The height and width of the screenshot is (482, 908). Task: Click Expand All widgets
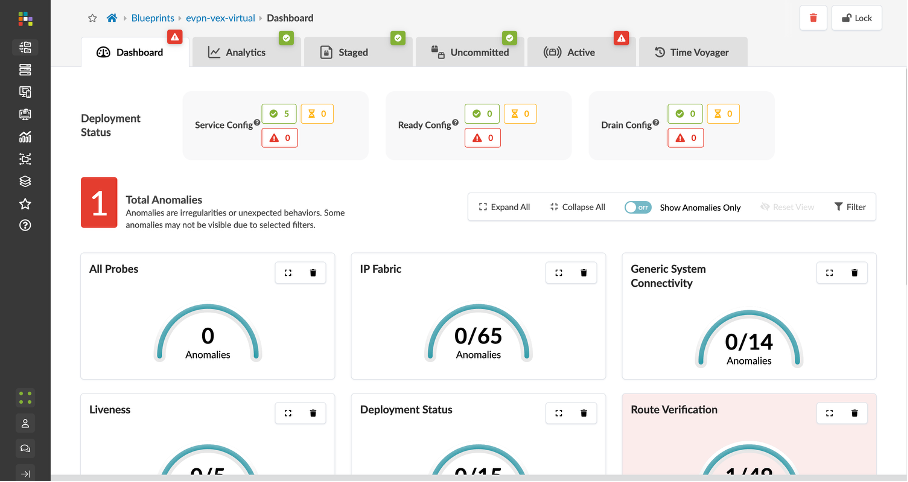pos(504,207)
